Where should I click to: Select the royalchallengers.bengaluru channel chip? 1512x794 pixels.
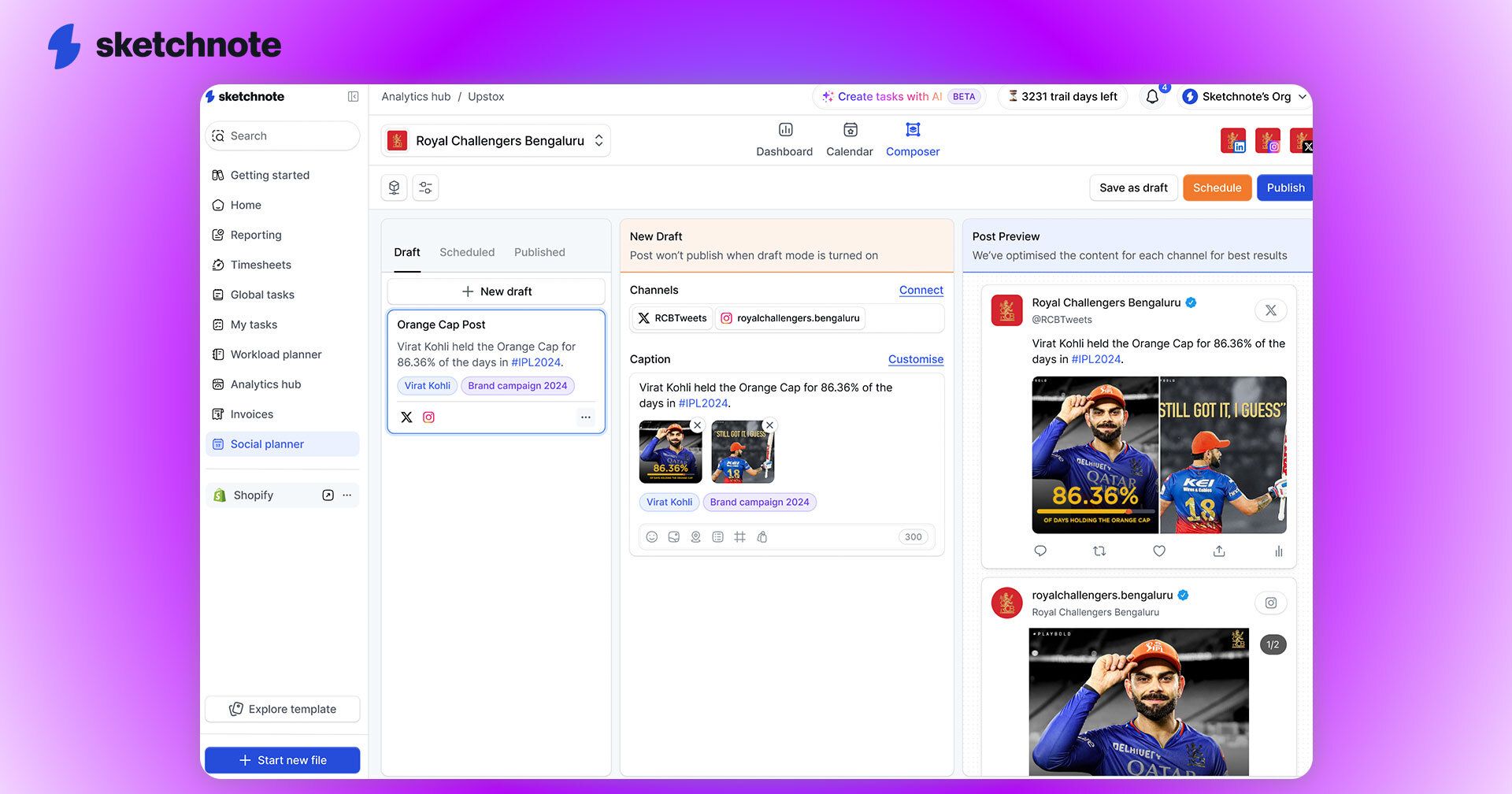click(790, 318)
